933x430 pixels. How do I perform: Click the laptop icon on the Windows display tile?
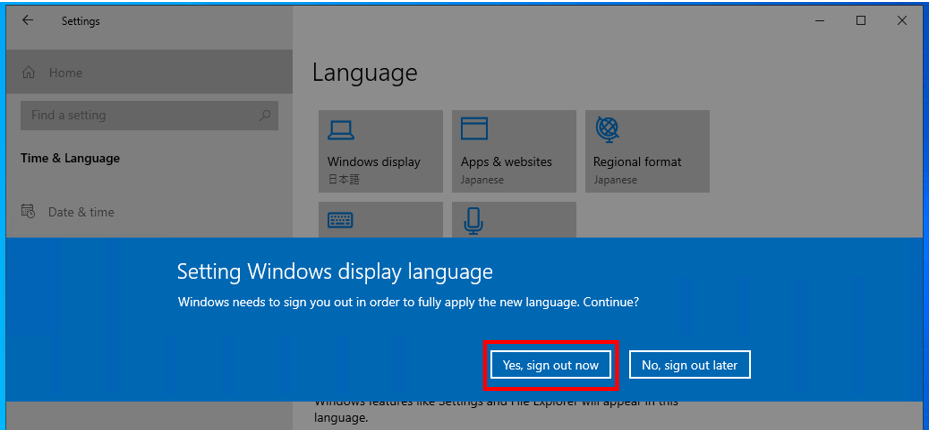coord(341,130)
